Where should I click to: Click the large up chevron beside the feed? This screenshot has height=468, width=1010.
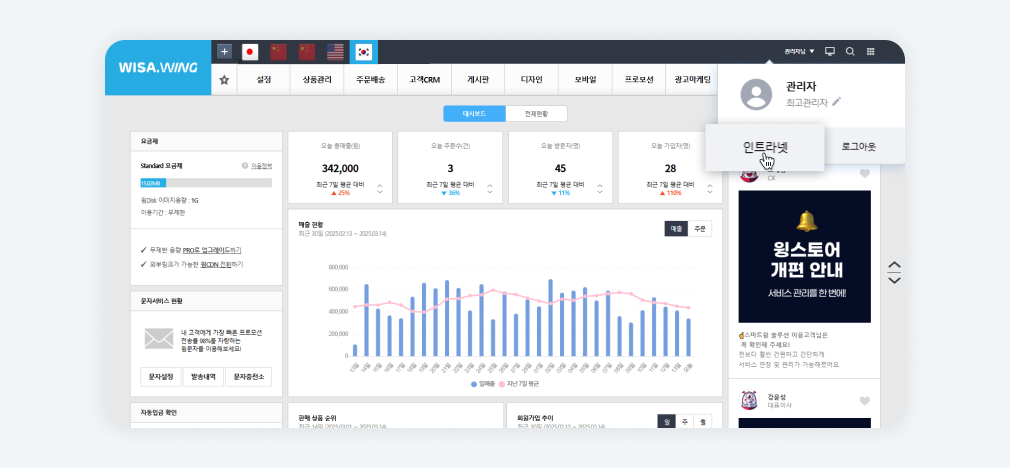(894, 265)
